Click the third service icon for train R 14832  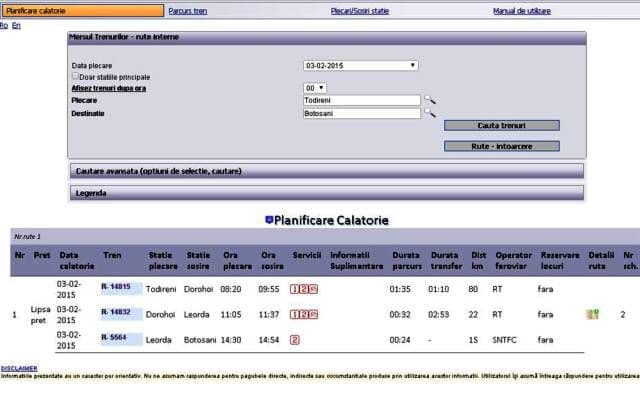tap(313, 314)
